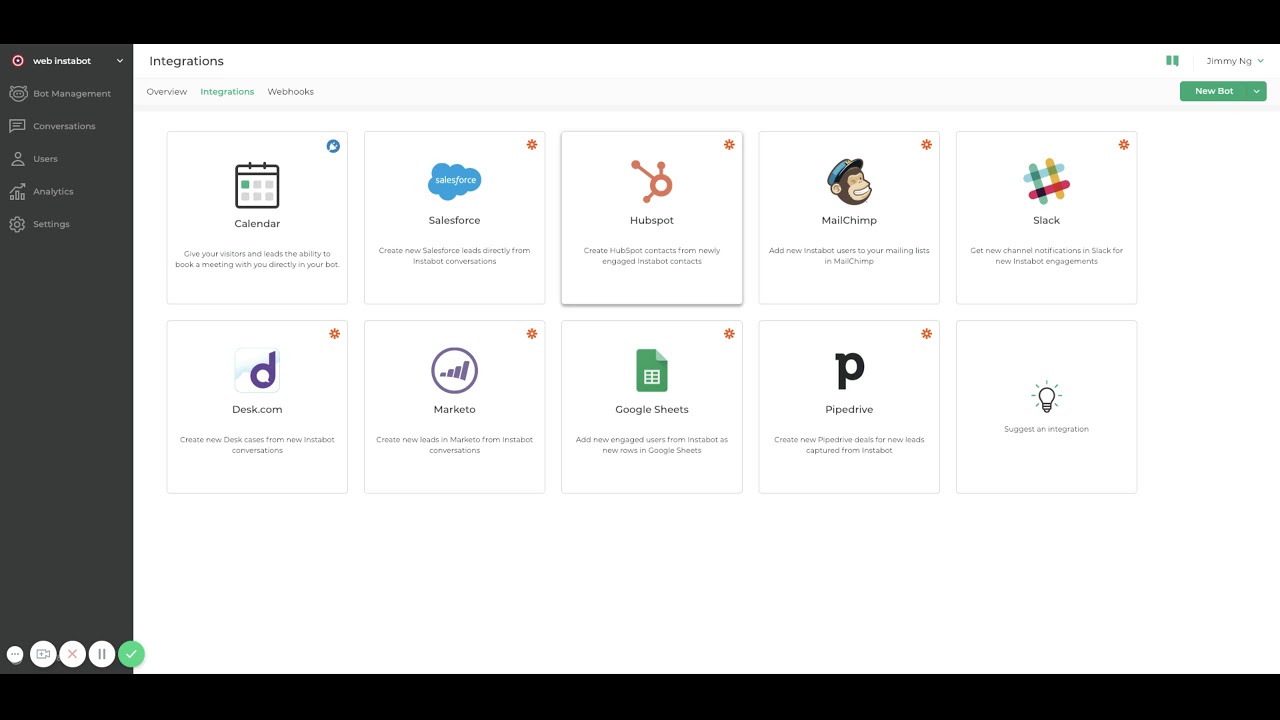
Task: Click the Slack channel notifications description
Action: pyautogui.click(x=1046, y=256)
